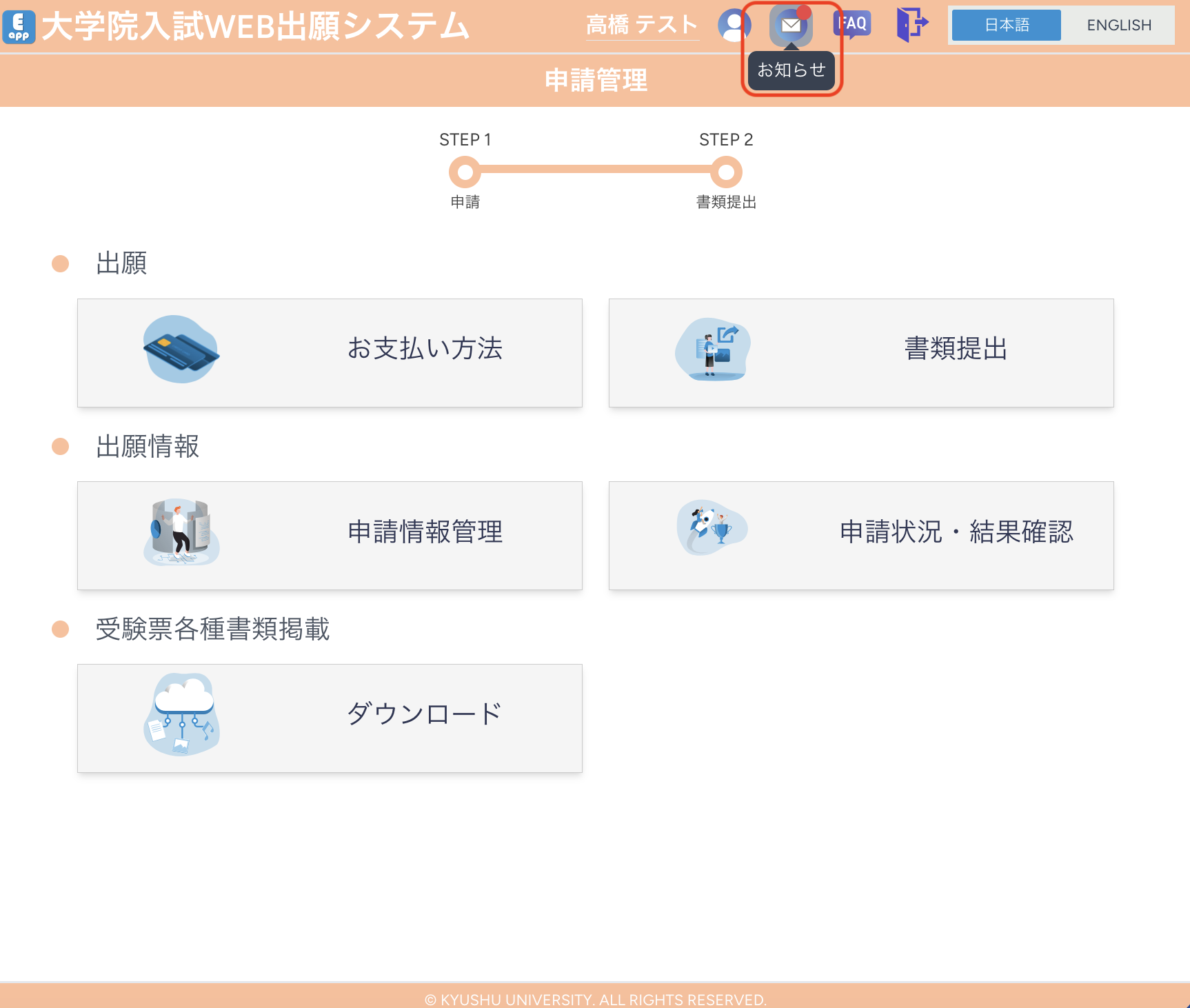Screen dimensions: 1190x1008
Task: Switch language to 日本語
Action: (x=1006, y=26)
